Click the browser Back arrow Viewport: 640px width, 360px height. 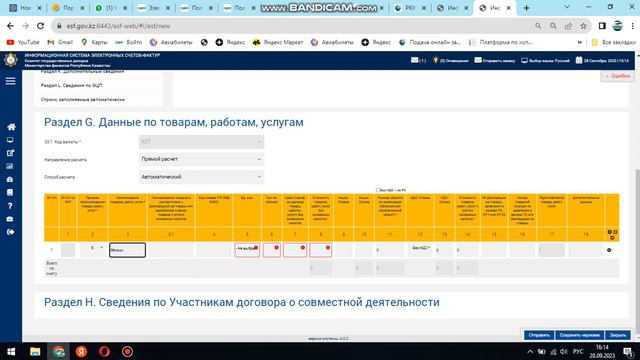pyautogui.click(x=10, y=26)
